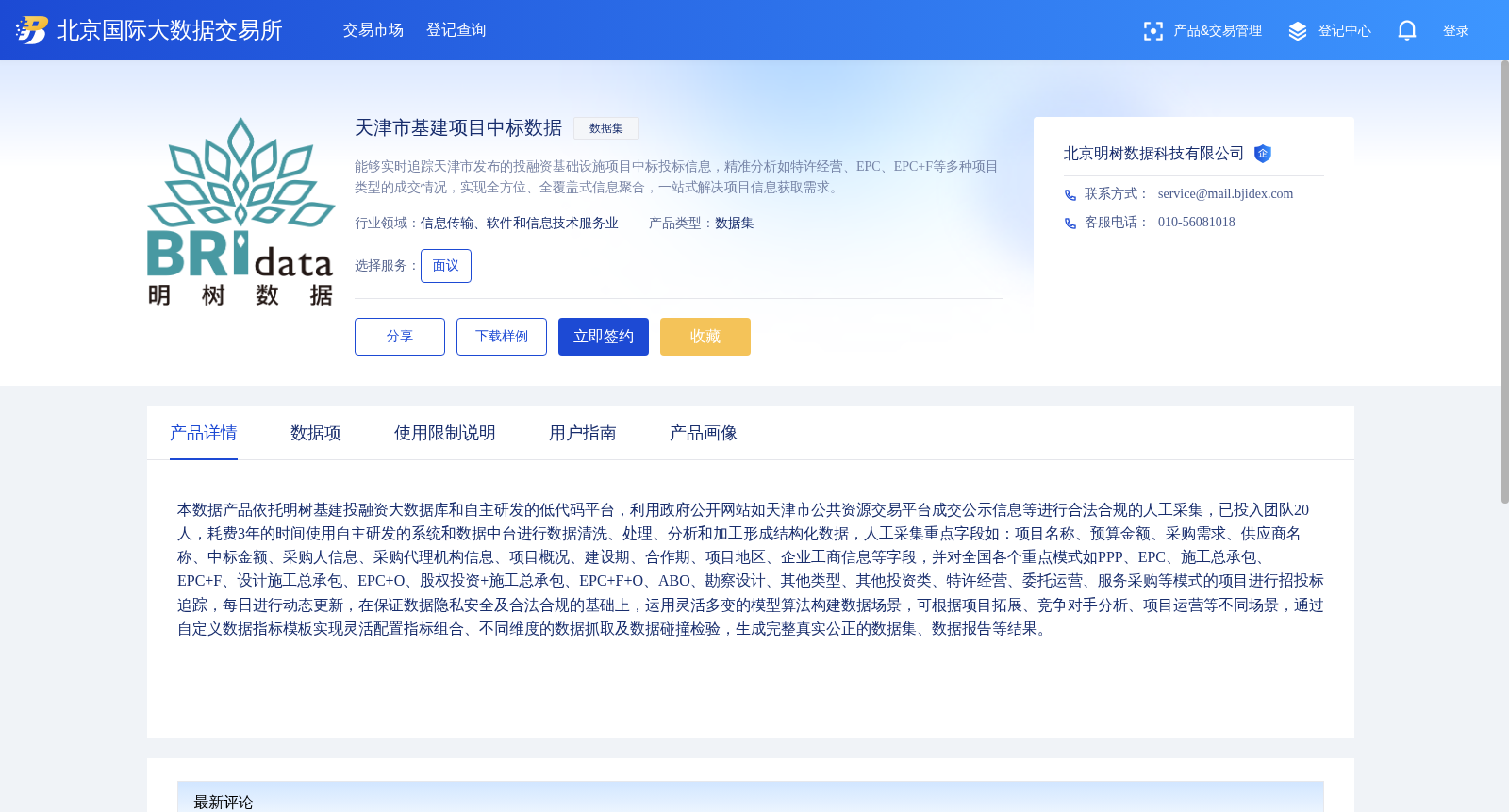
Task: Open the 使用限制说明 tab
Action: tap(445, 433)
